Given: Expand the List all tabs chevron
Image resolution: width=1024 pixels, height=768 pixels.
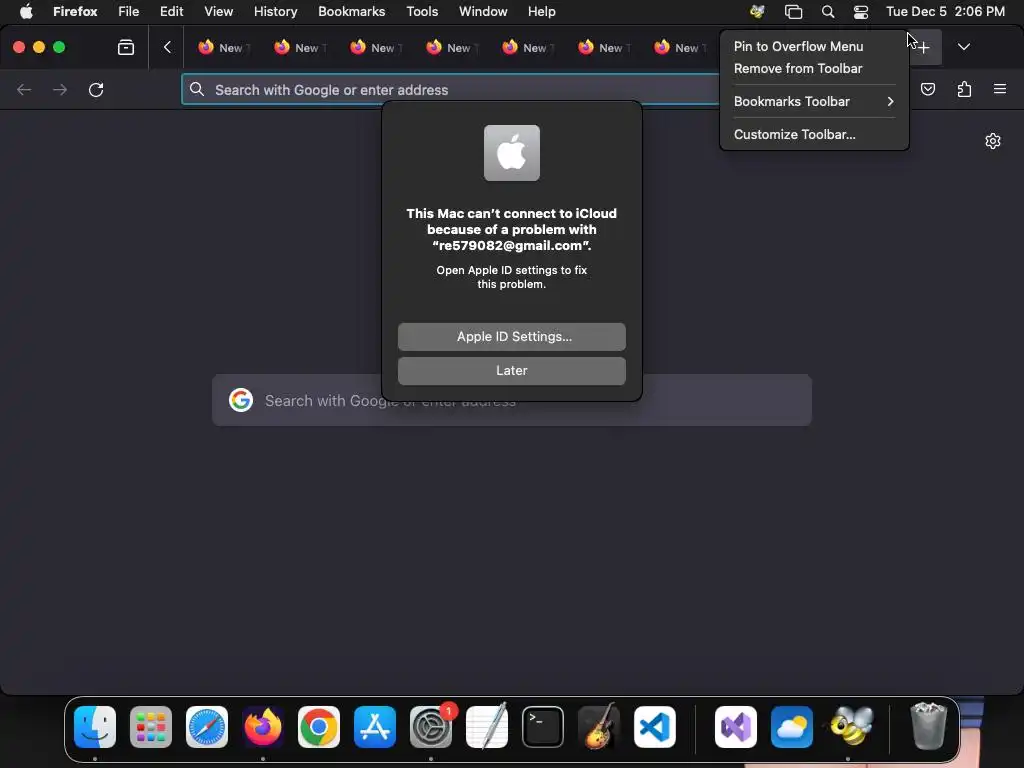Looking at the screenshot, I should pyautogui.click(x=963, y=47).
